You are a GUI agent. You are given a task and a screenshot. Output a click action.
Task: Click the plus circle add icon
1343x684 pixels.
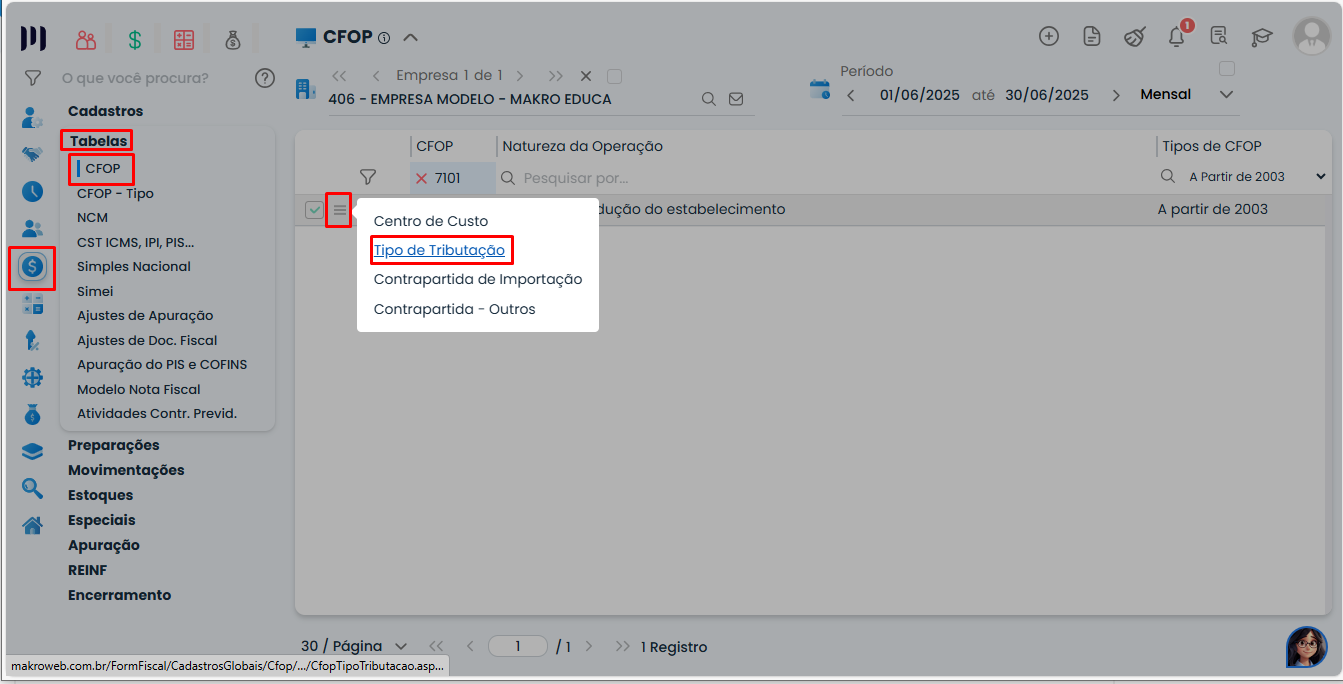[x=1049, y=36]
